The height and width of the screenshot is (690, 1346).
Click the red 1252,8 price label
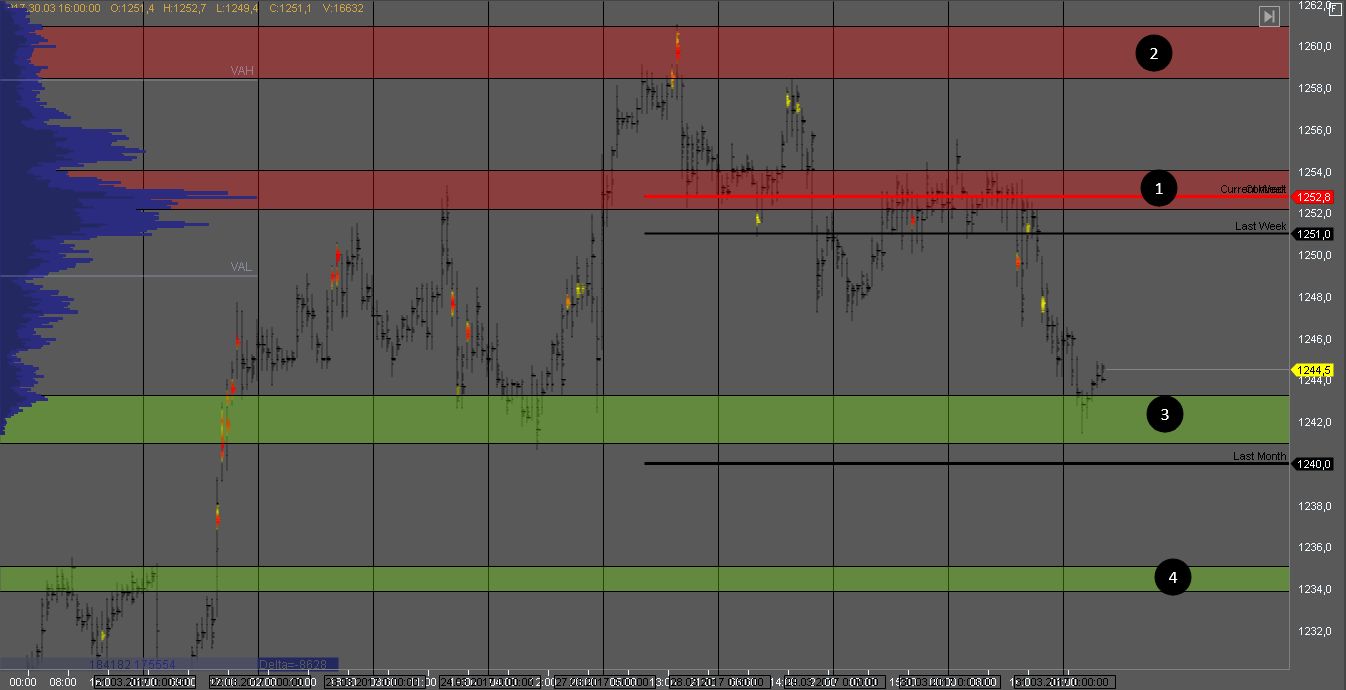1314,197
